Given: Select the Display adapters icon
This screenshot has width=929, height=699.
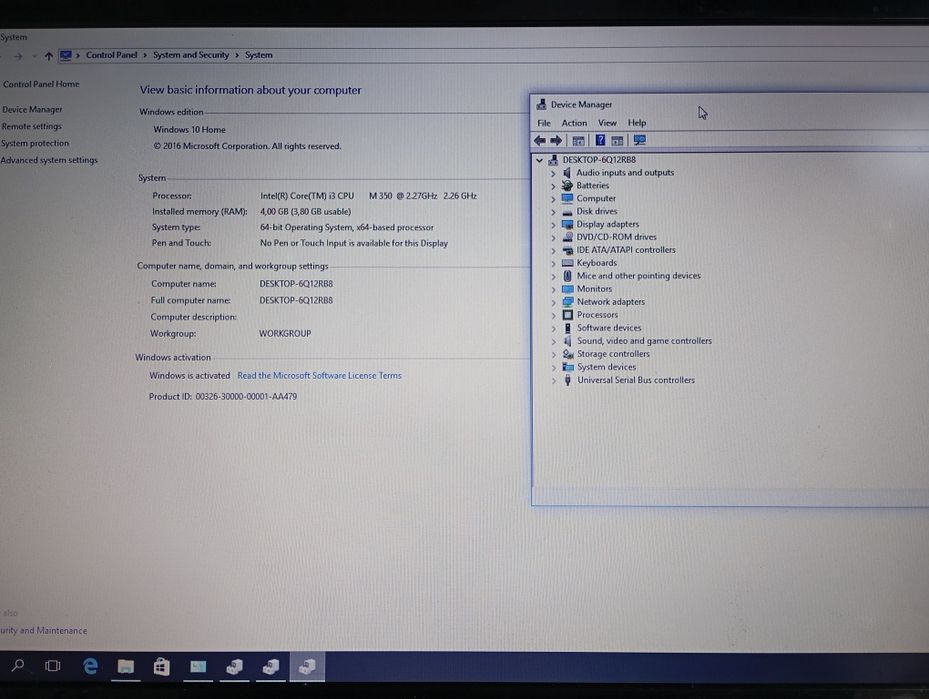Looking at the screenshot, I should [568, 225].
